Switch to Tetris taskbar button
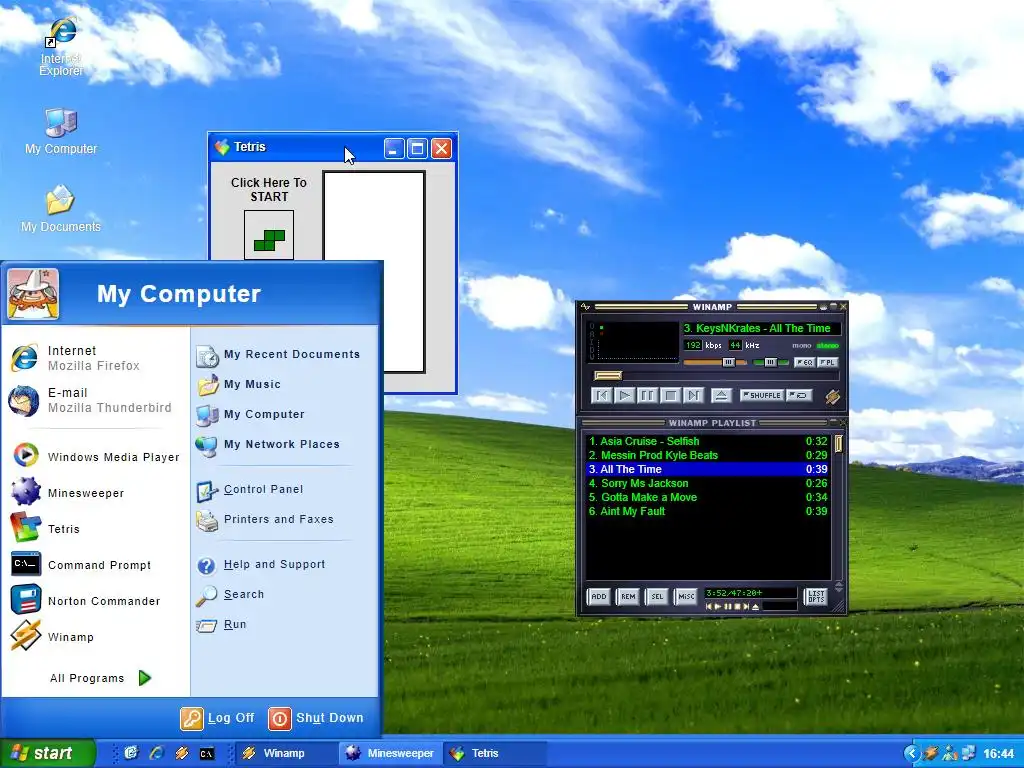Image resolution: width=1024 pixels, height=768 pixels. 495,753
